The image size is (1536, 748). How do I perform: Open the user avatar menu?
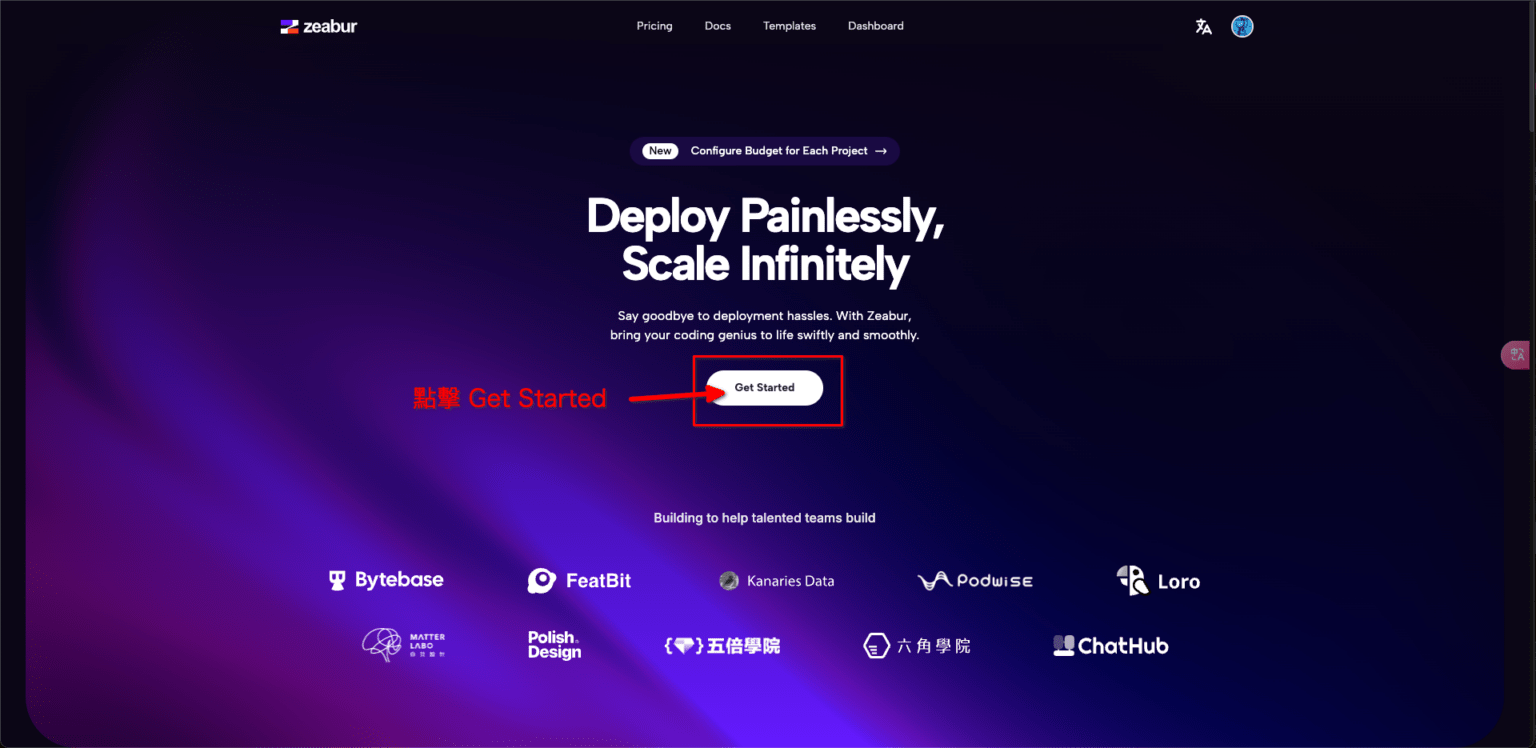click(x=1242, y=27)
